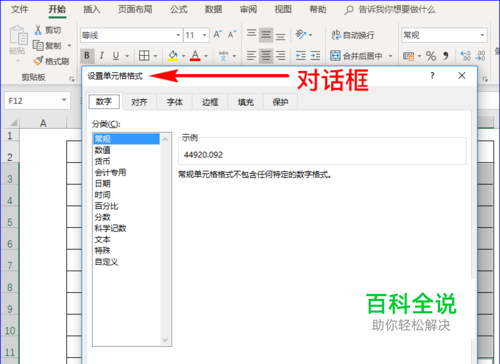
Task: Select column A header
Action: 43,123
